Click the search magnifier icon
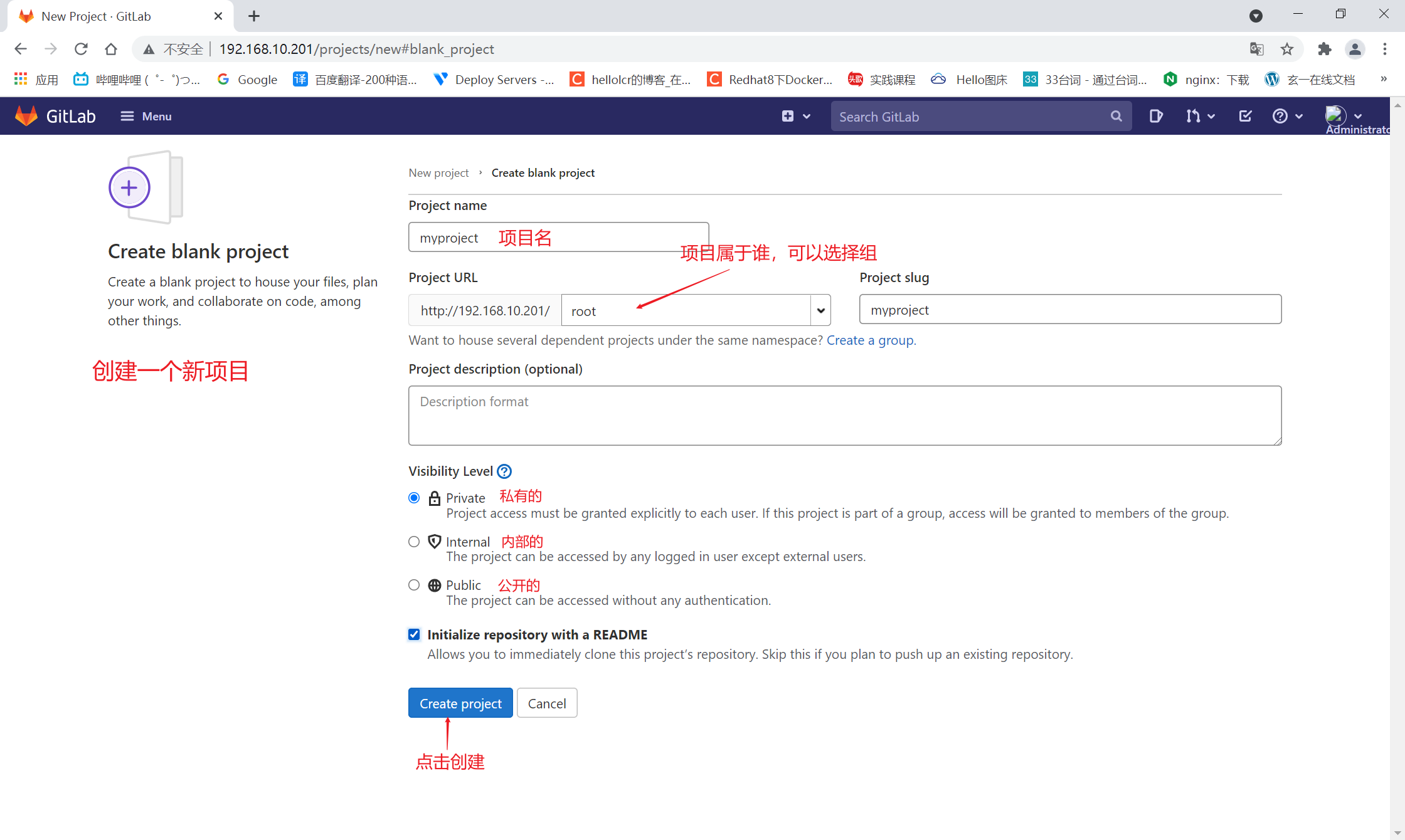Viewport: 1405px width, 840px height. tap(1116, 117)
